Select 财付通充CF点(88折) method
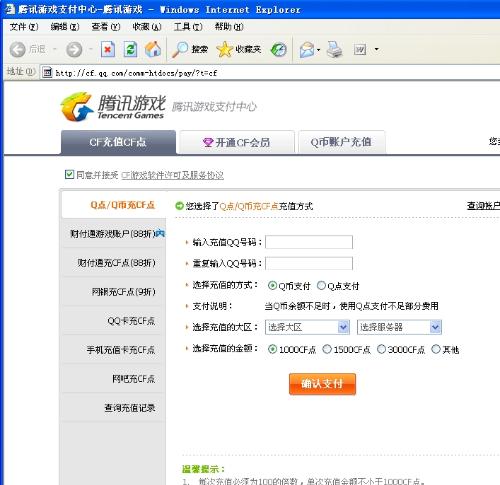Image resolution: width=500 pixels, height=485 pixels. 114,263
